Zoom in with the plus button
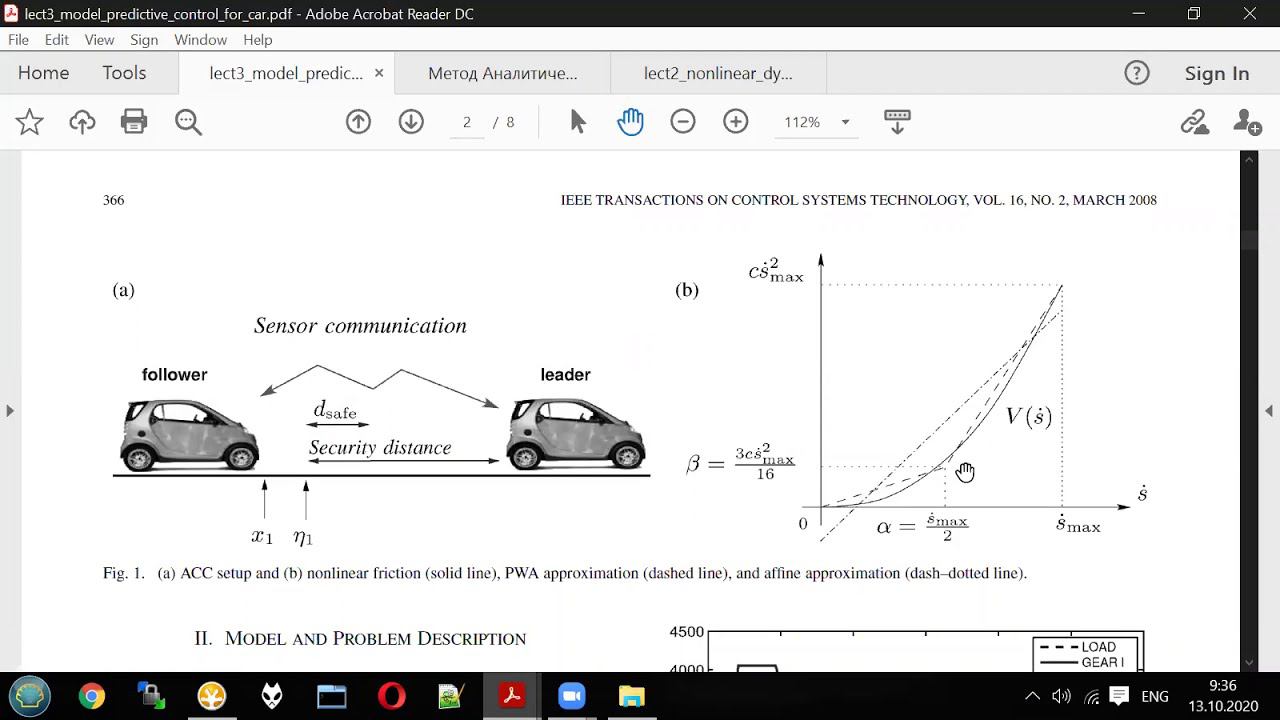 tap(736, 122)
